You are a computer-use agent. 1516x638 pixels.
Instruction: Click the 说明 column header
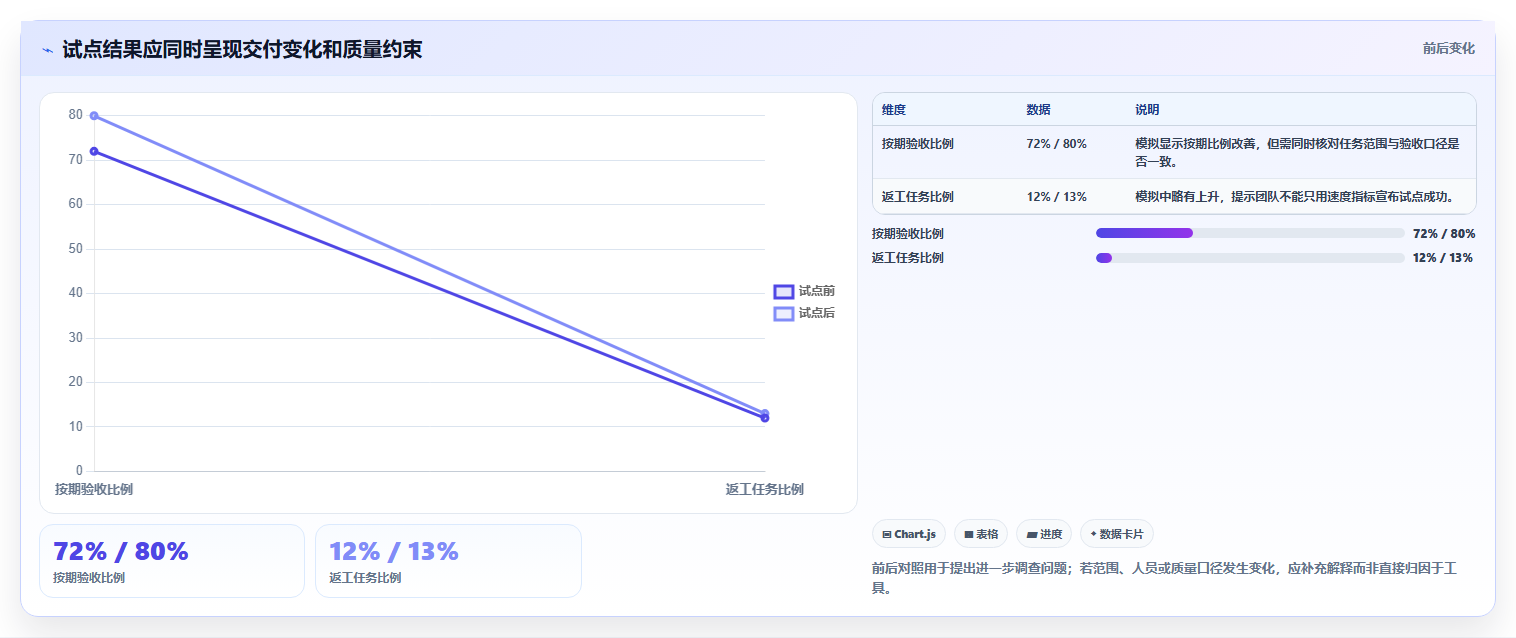[x=1147, y=110]
